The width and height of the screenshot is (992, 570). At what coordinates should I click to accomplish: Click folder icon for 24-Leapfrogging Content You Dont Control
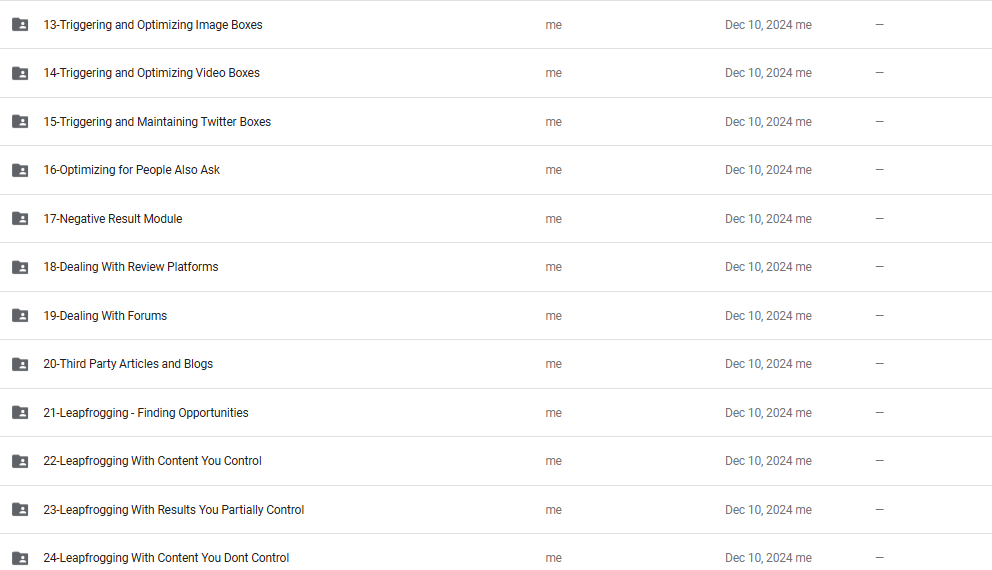point(20,558)
